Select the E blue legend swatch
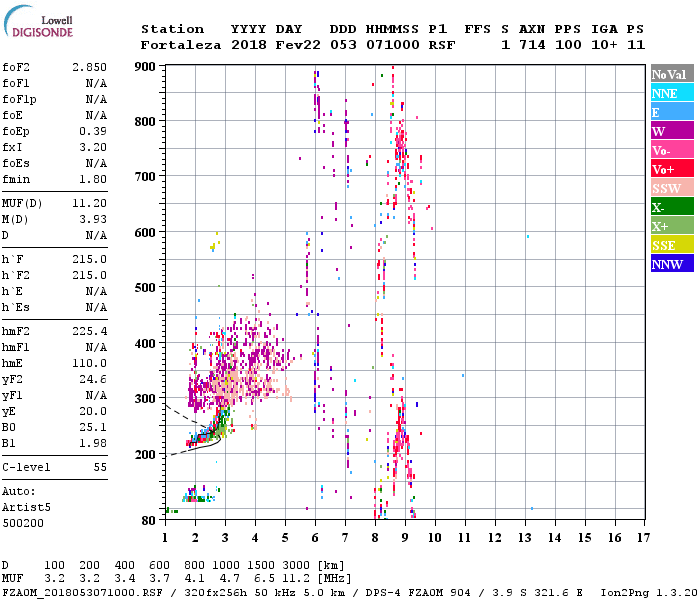The width and height of the screenshot is (700, 600). tap(672, 112)
